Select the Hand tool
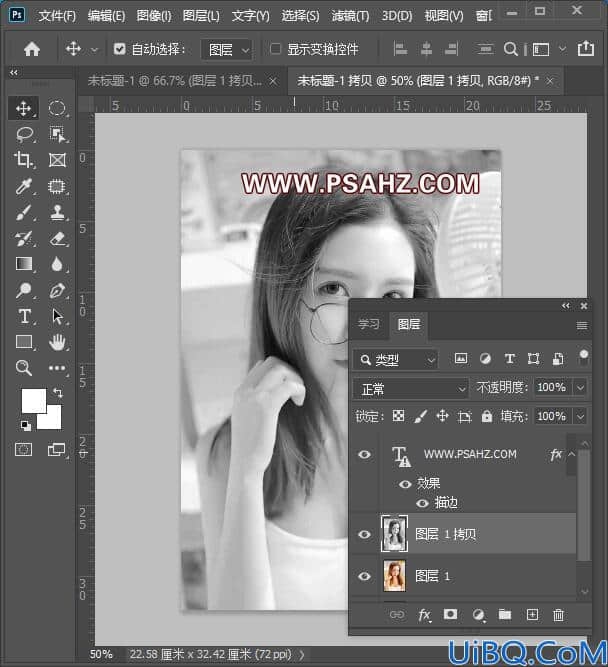The width and height of the screenshot is (608, 667). (57, 342)
